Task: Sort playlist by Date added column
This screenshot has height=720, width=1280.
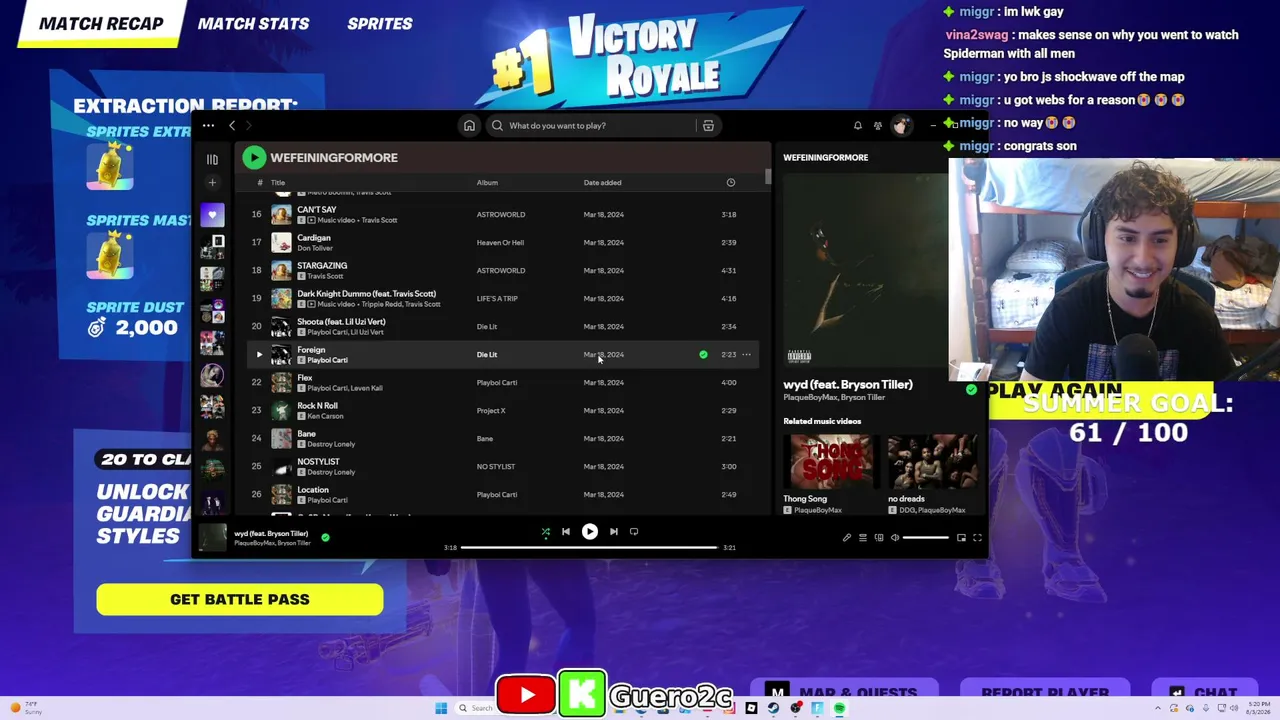Action: pos(602,183)
